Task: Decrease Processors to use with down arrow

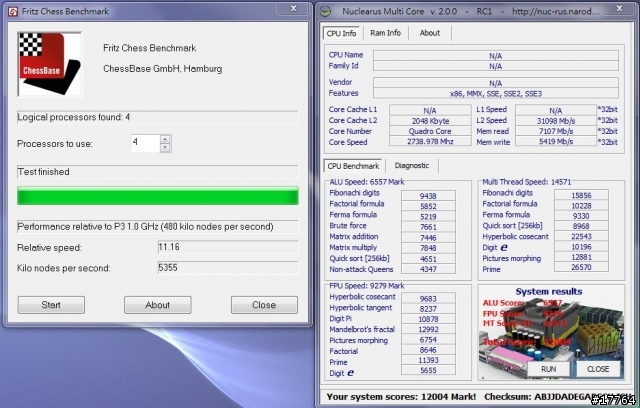Action: [165, 147]
